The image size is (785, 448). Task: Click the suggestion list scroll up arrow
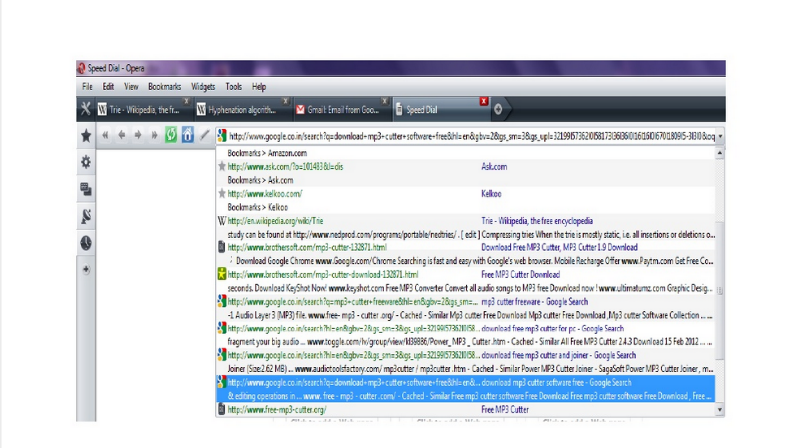[719, 153]
